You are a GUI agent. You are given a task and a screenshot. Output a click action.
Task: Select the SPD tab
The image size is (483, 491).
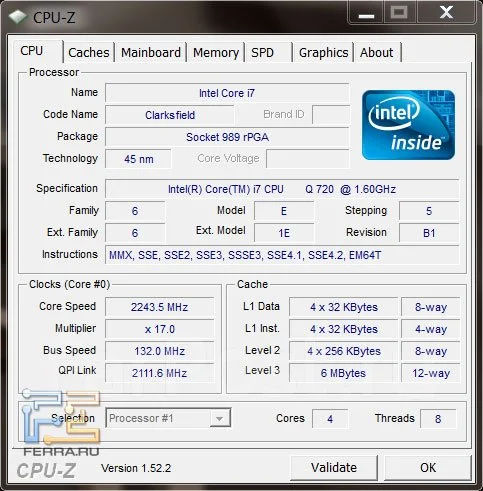(269, 53)
